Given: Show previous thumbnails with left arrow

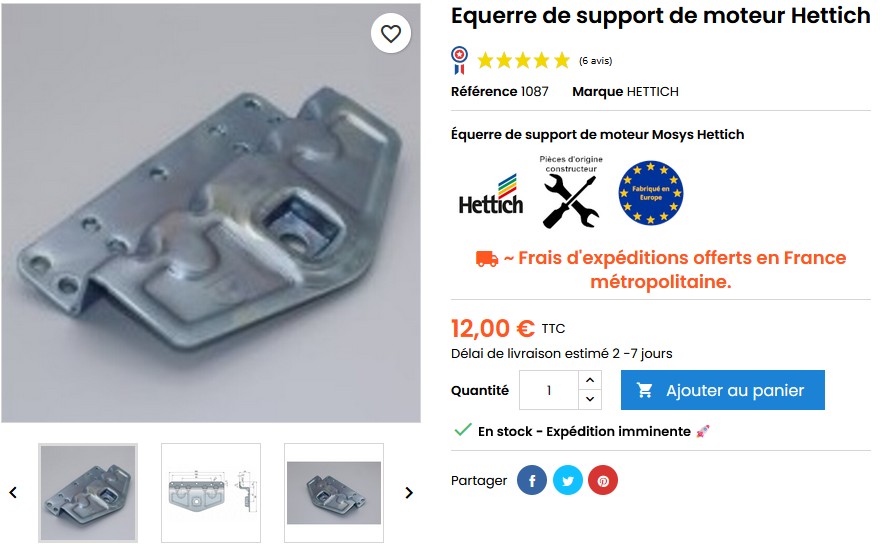Looking at the screenshot, I should [14, 493].
